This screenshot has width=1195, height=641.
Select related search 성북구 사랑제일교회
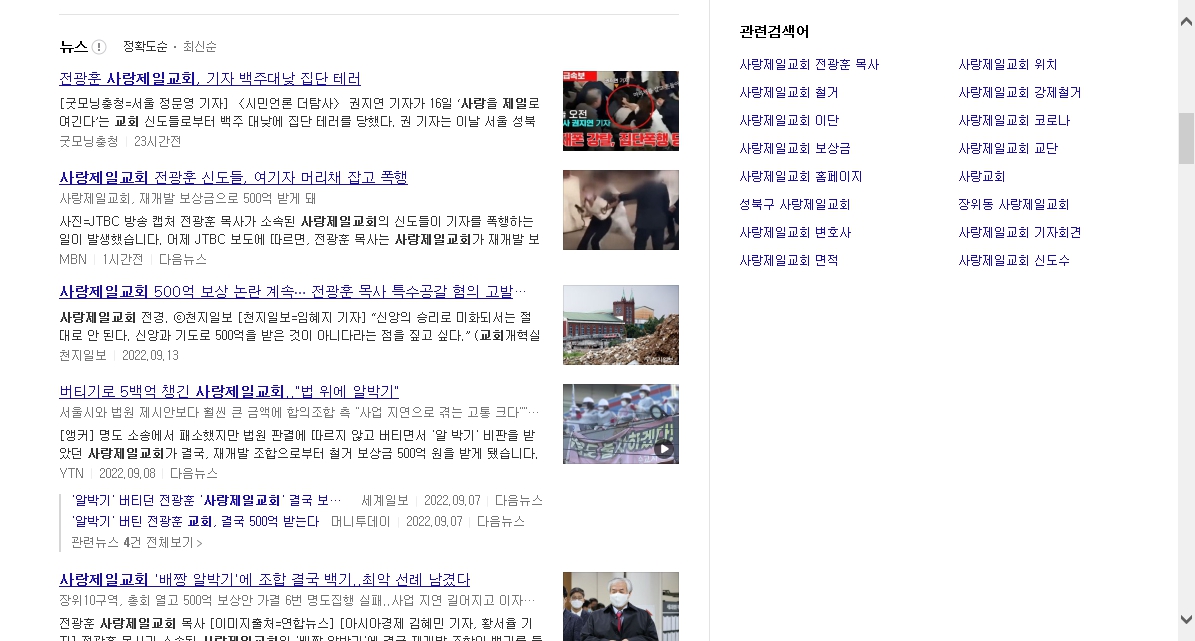click(x=794, y=204)
